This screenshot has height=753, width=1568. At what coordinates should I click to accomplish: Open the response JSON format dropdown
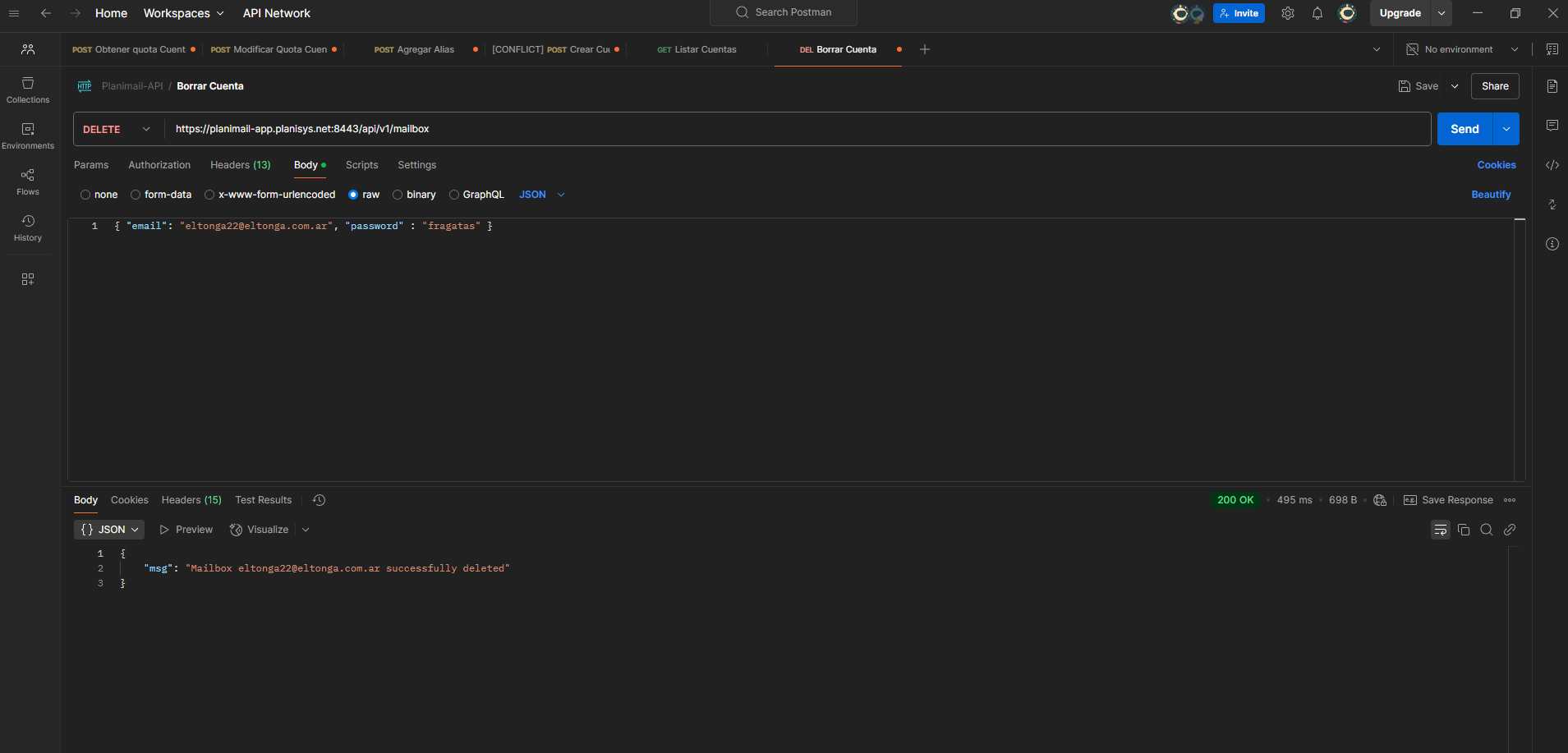(x=109, y=530)
